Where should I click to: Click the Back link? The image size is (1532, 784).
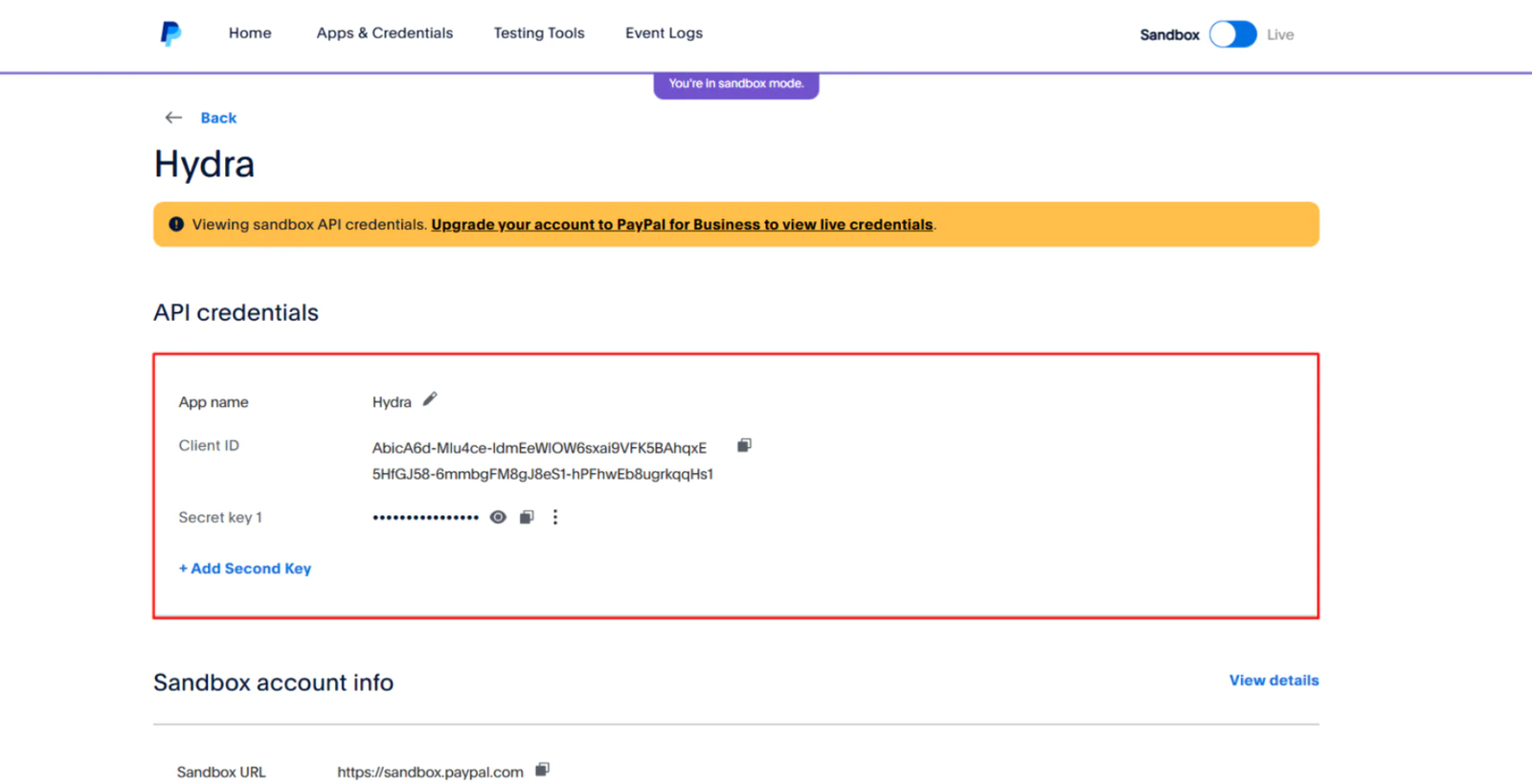[218, 118]
